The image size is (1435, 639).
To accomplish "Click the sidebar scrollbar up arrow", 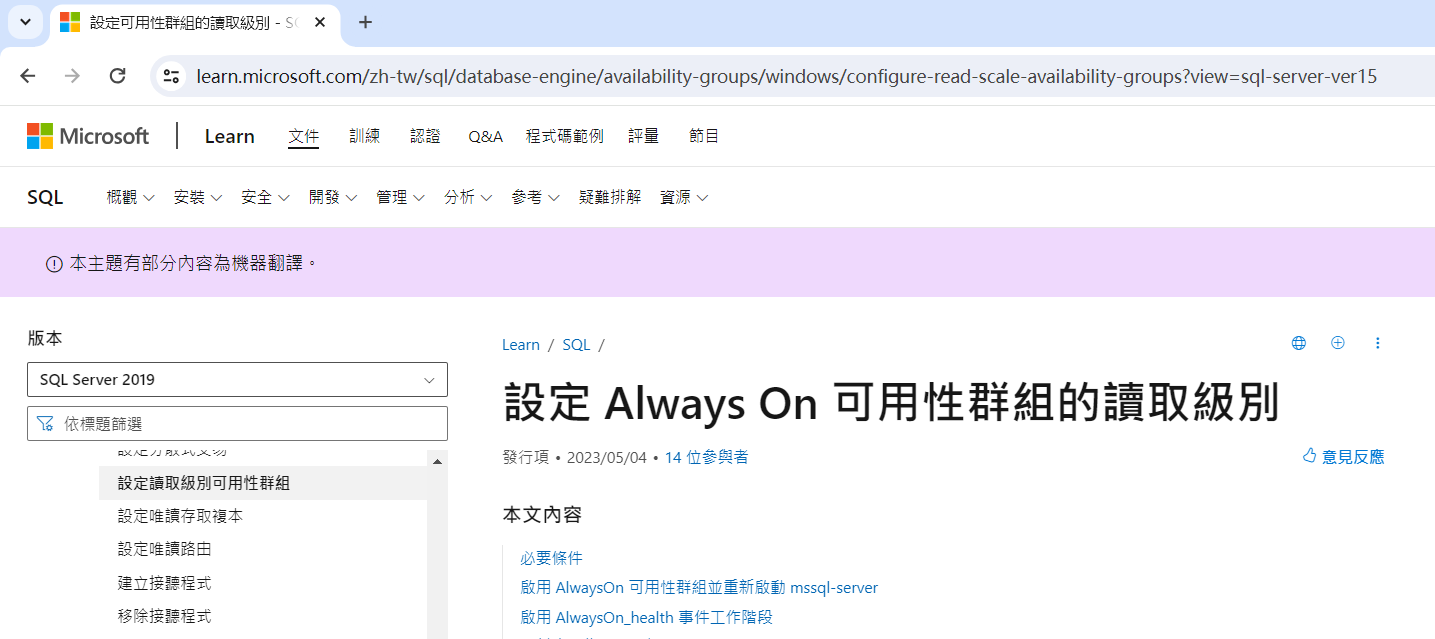I will pyautogui.click(x=436, y=460).
